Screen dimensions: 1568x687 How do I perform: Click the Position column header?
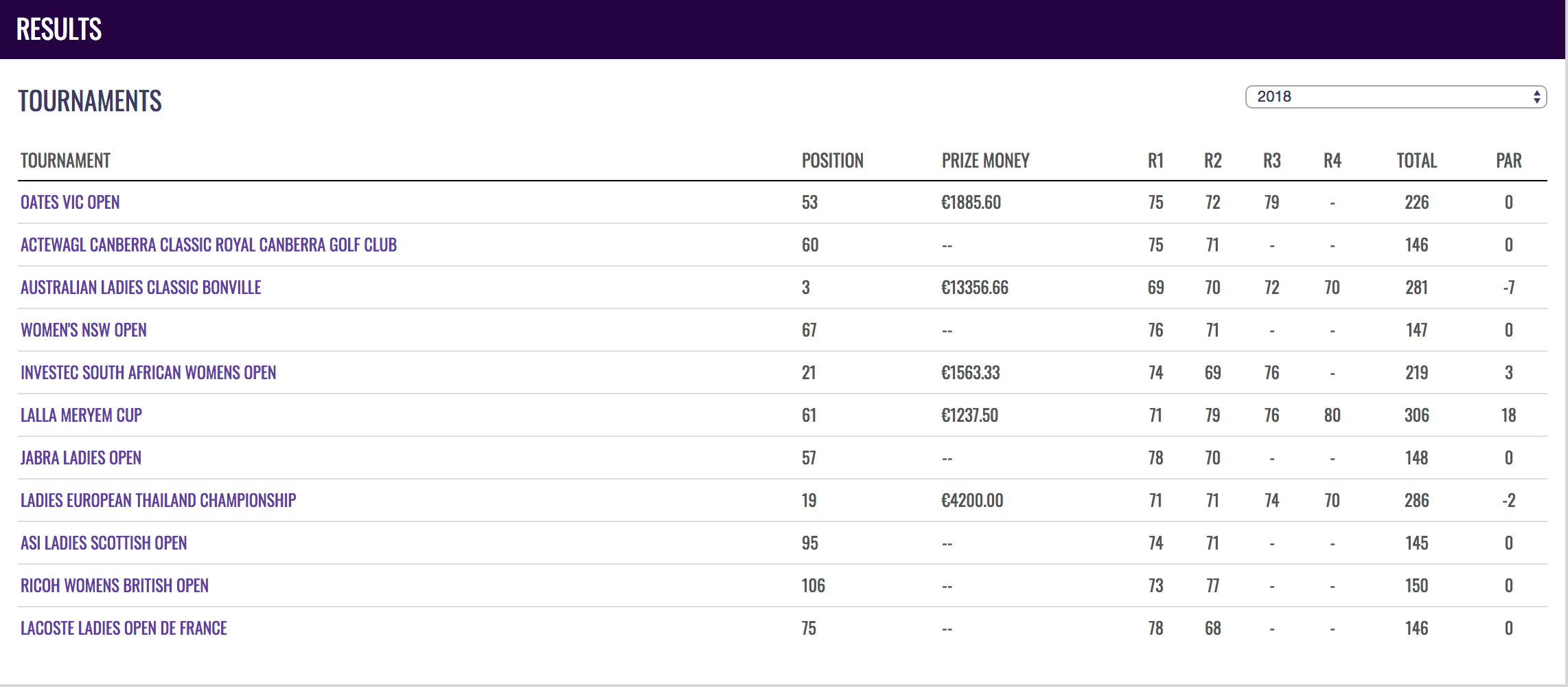(x=833, y=161)
